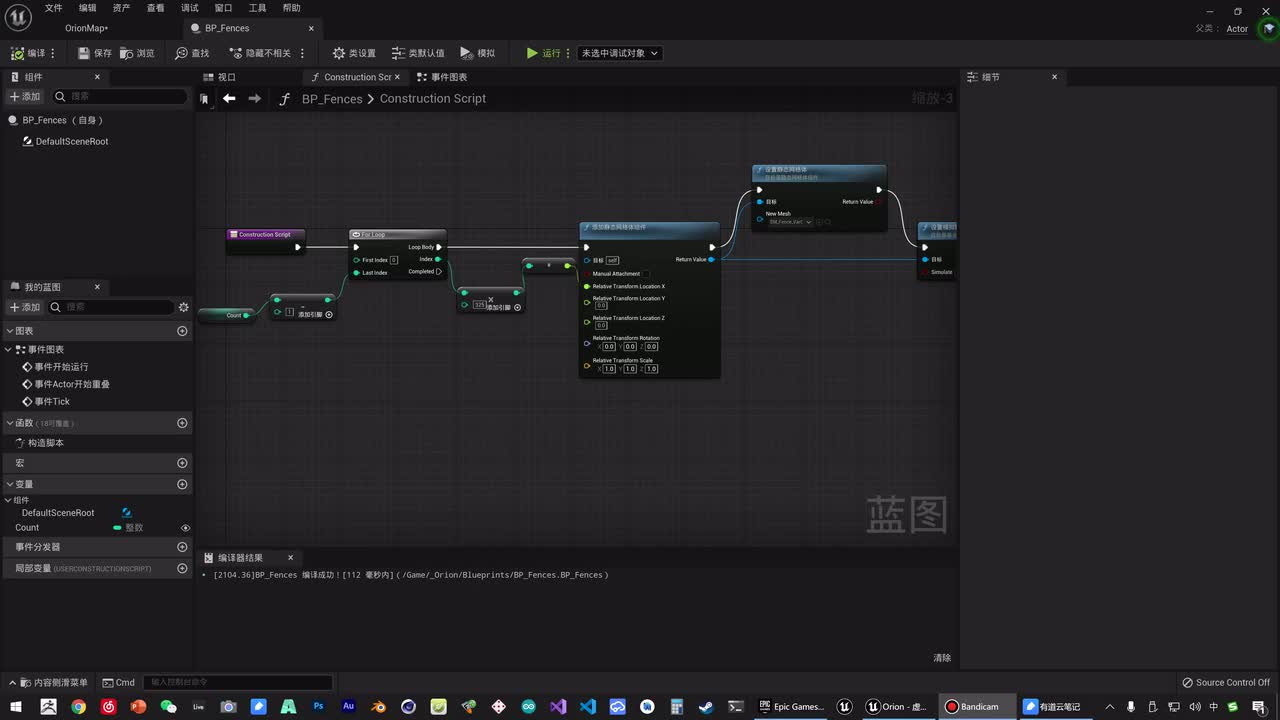Select 事件开始运行 event item

click(x=61, y=367)
